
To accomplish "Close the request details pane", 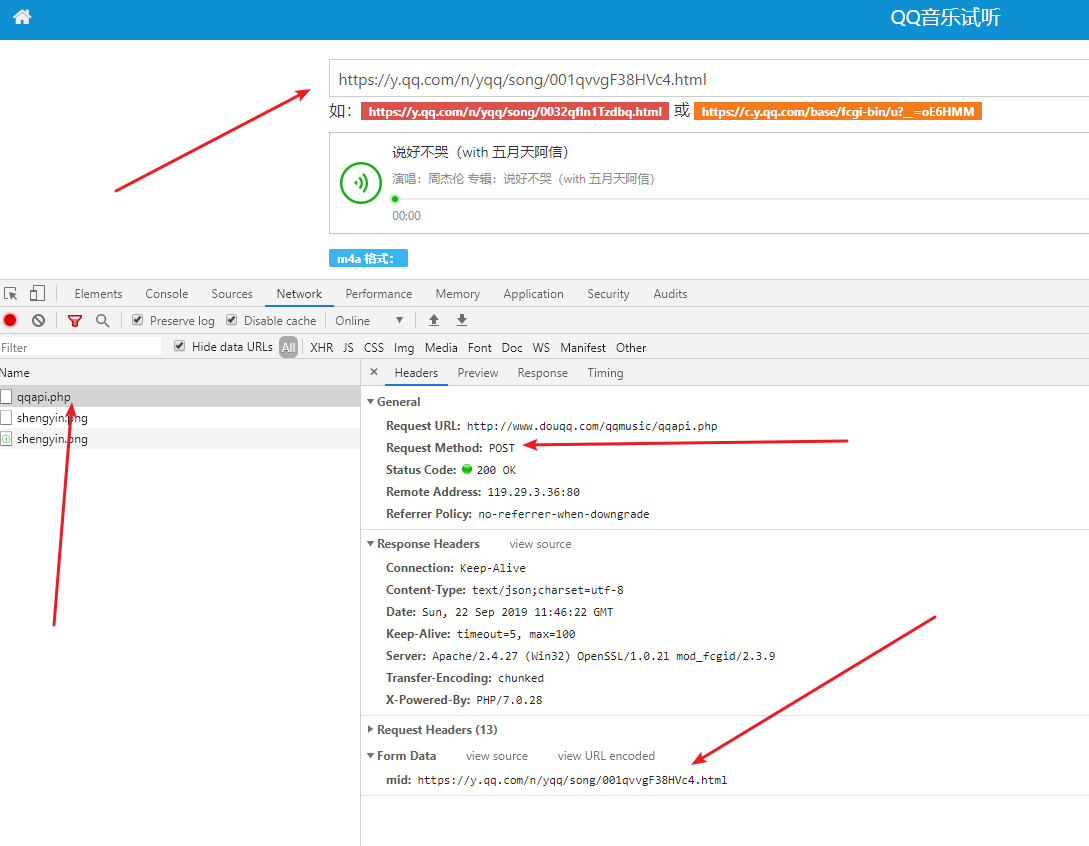I will (x=374, y=372).
